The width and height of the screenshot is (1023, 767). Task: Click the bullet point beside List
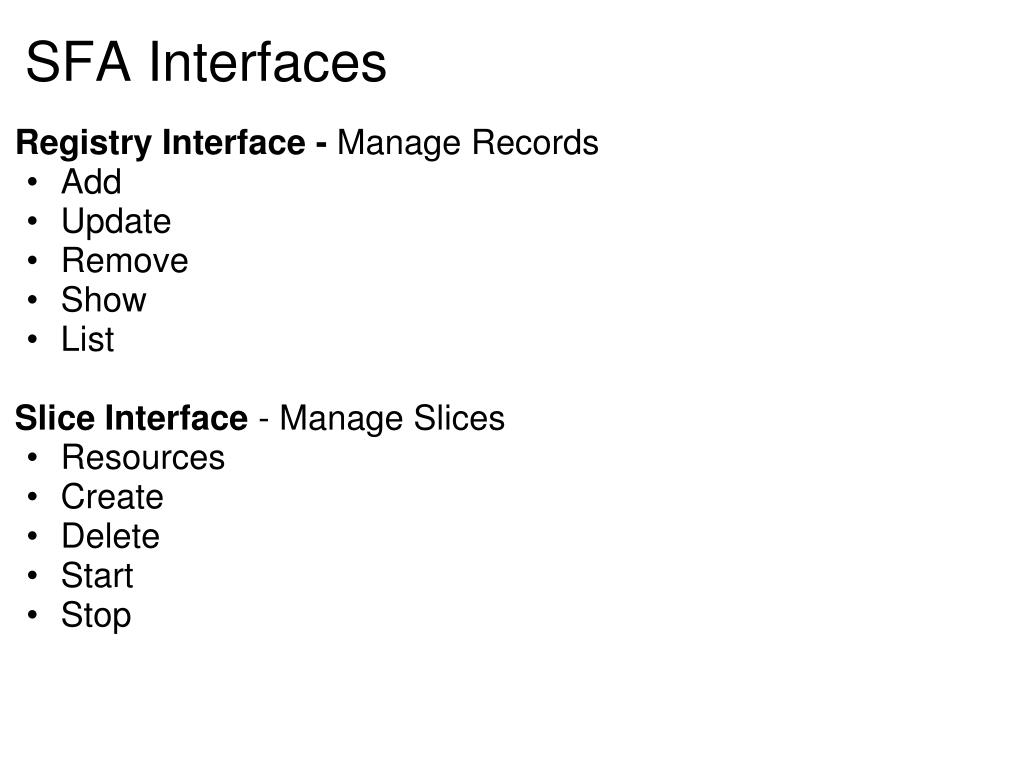(x=33, y=340)
